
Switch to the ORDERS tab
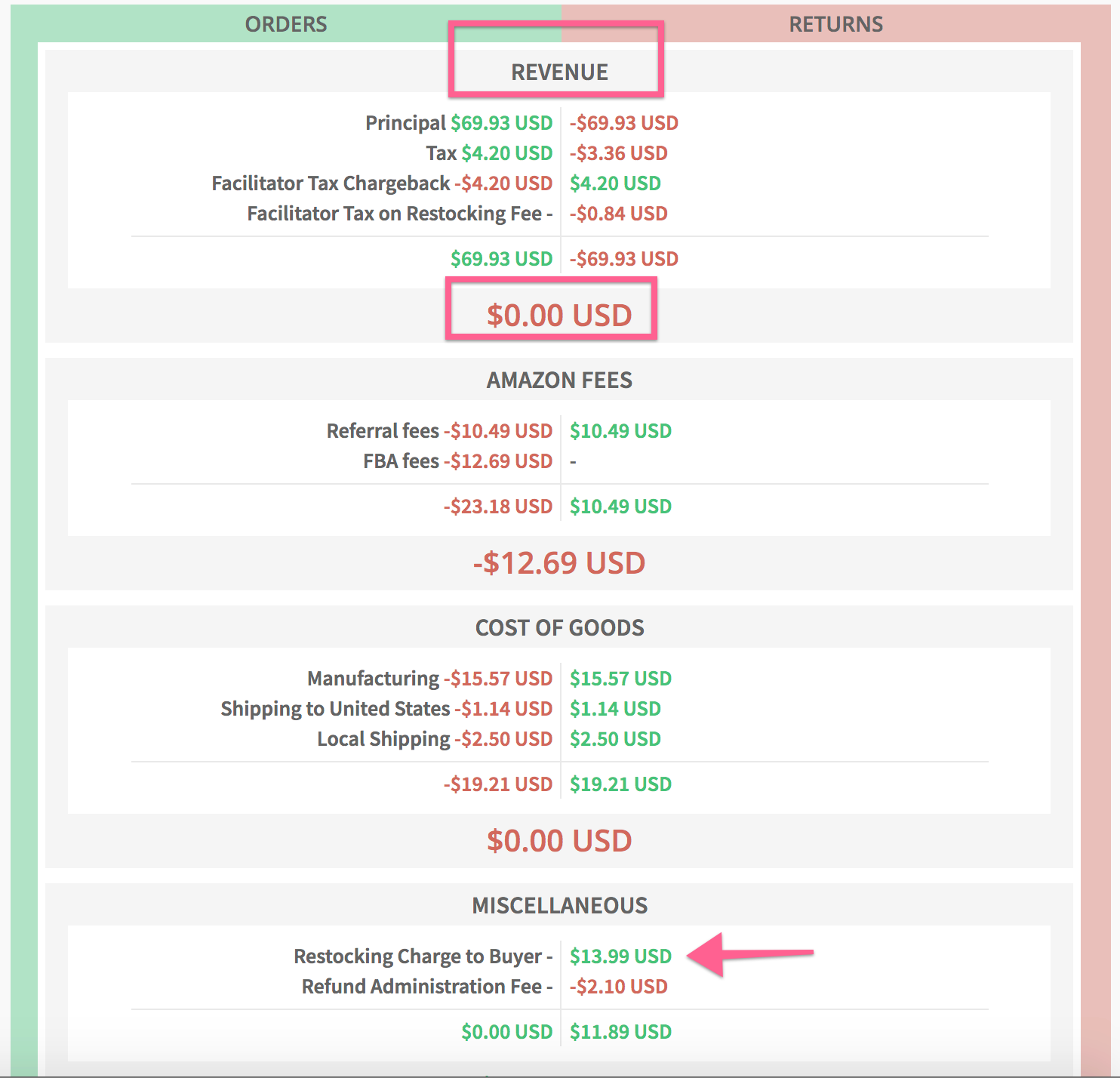click(x=285, y=23)
